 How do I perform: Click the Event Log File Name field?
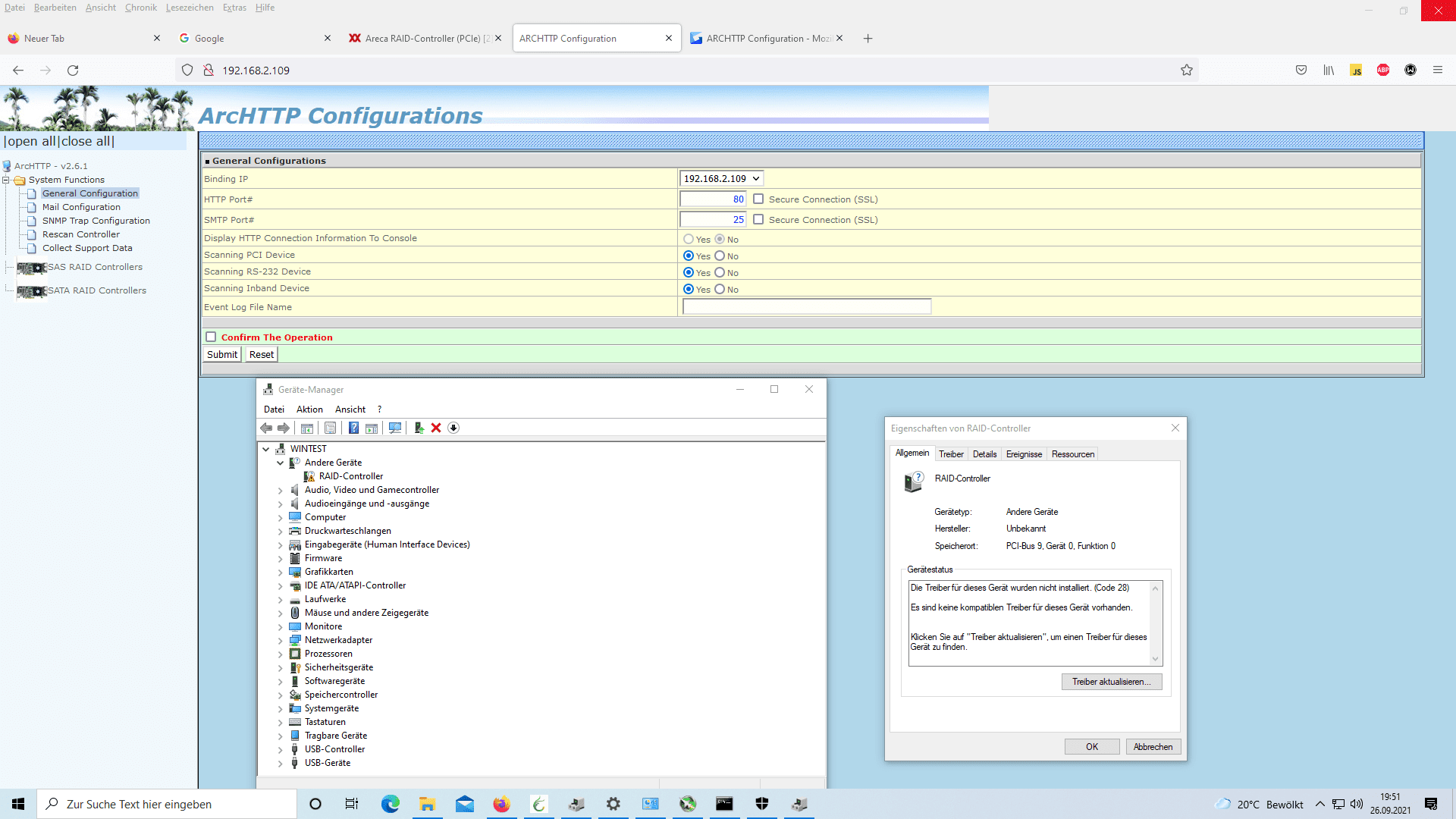click(806, 307)
